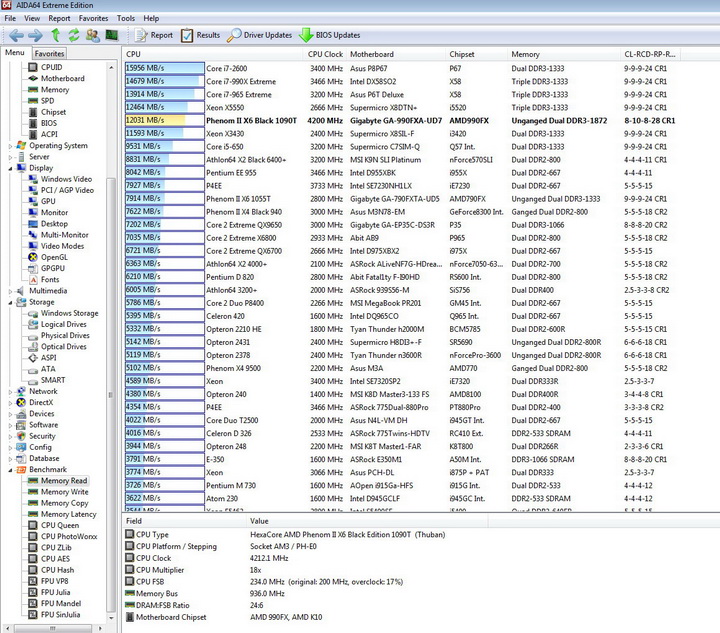This screenshot has height=633, width=720.
Task: Click the Fonts icon in tree
Action: pos(33,280)
